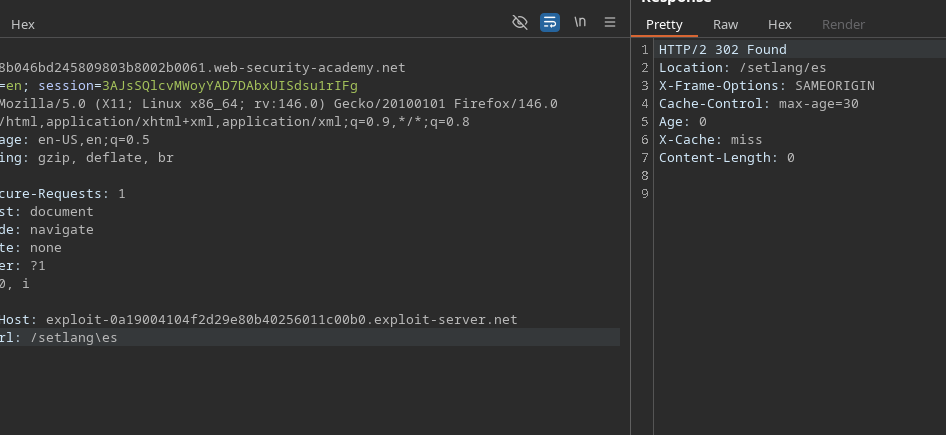Screen dimensions: 946x435
Task: Select the Pretty tab in response pane
Action: (664, 24)
